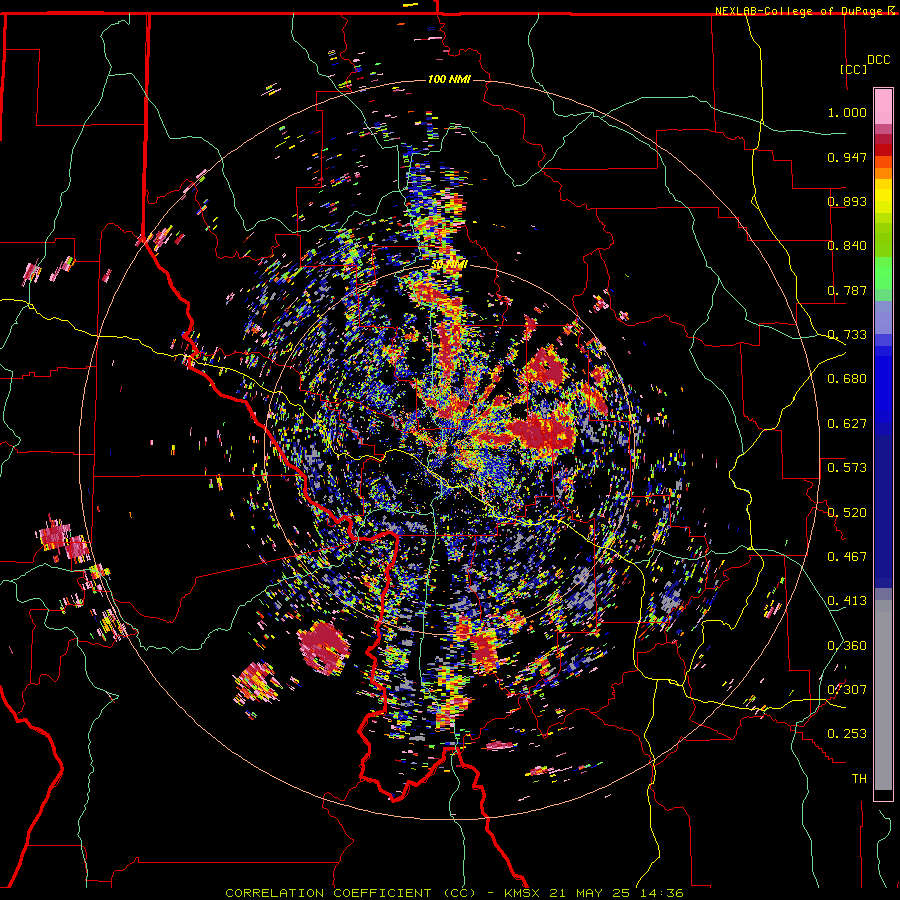Select the 0.360 scale value
Image resolution: width=900 pixels, height=900 pixels.
[847, 646]
